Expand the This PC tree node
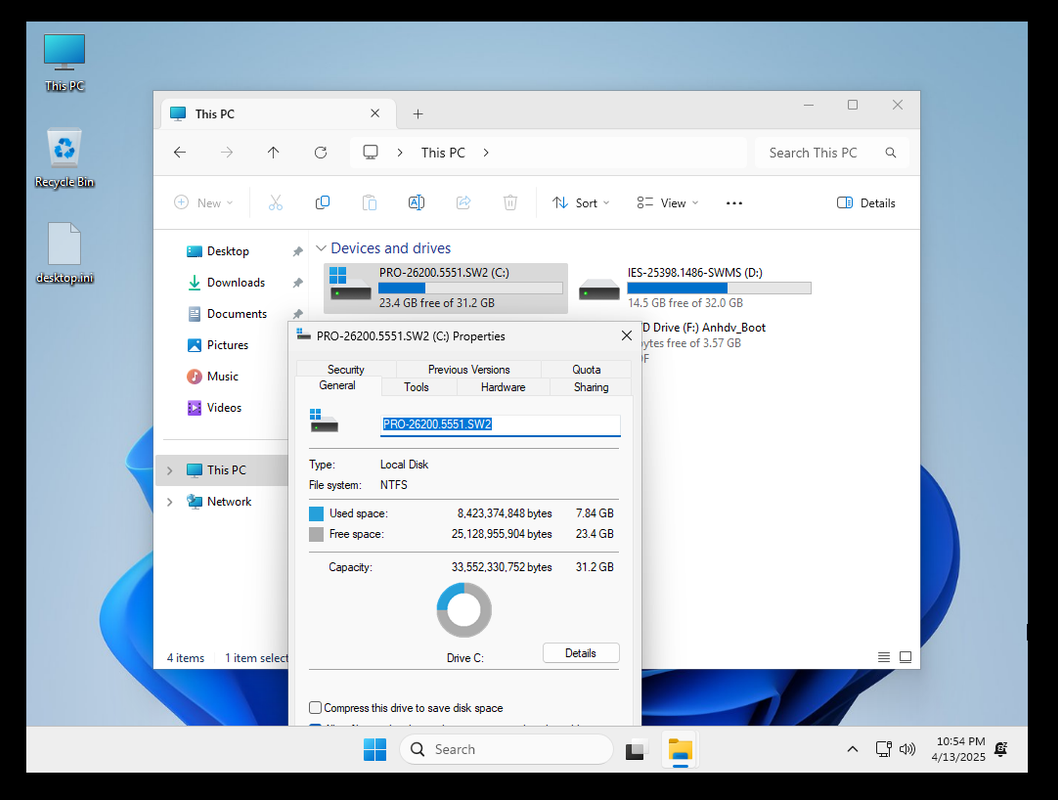1058x800 pixels. (x=170, y=470)
